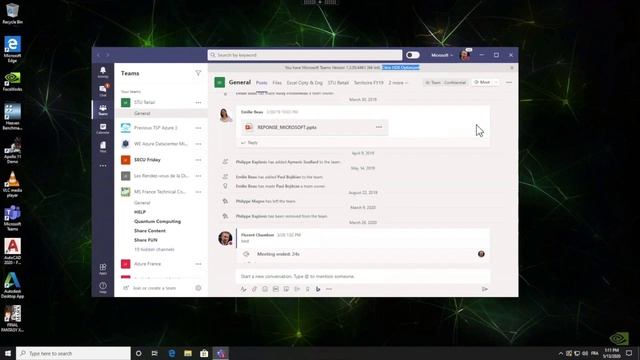Open more options on REPONSE_MICROSOFT.pptx attachment
Viewport: 640px width, 360px height.
(379, 127)
